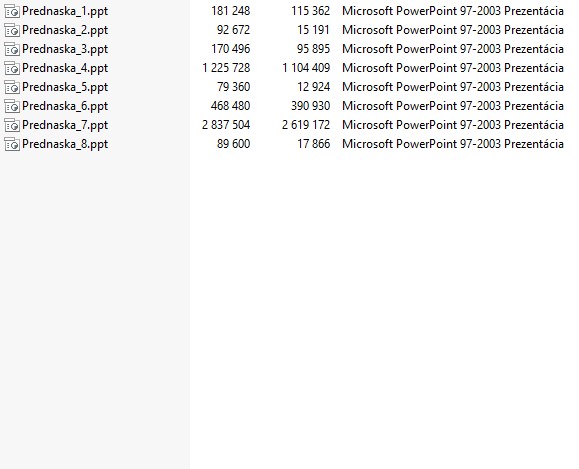Click the file icon of Prednaska_4.ppt

[x=12, y=68]
